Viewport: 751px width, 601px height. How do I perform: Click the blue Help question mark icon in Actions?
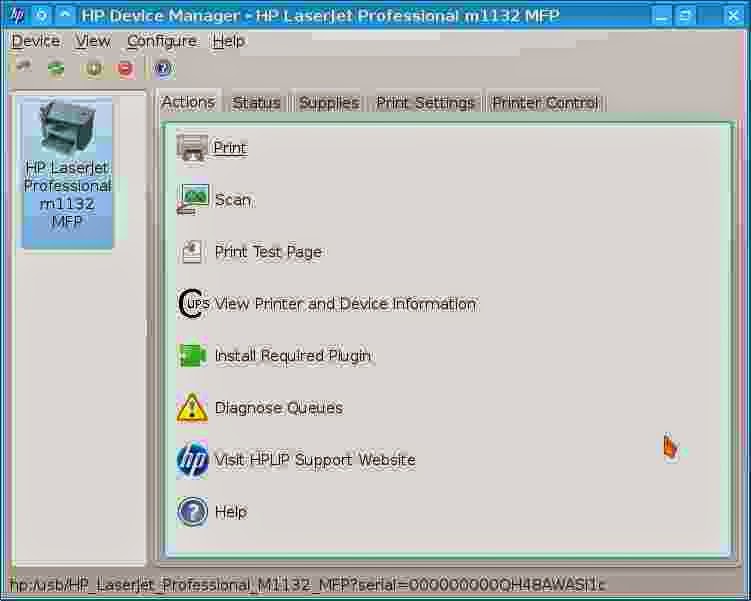[192, 511]
